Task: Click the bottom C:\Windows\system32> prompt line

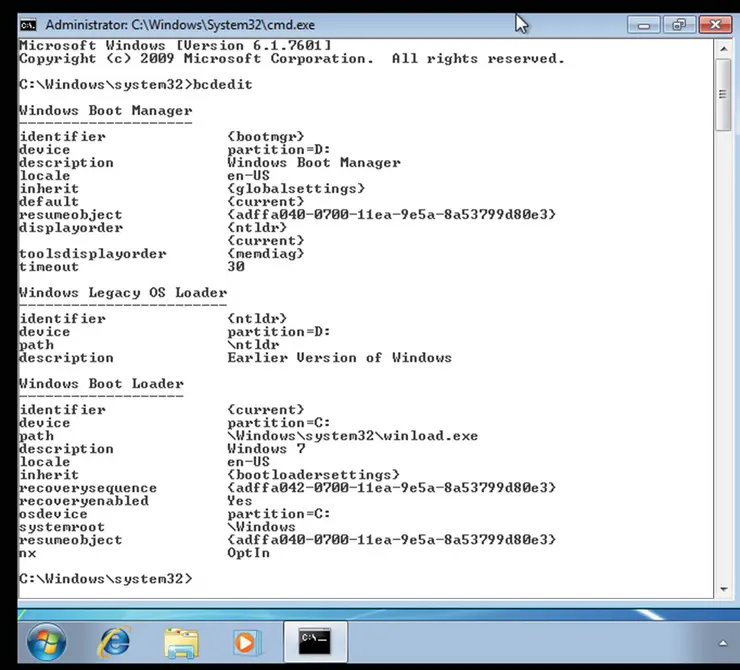Action: (105, 579)
